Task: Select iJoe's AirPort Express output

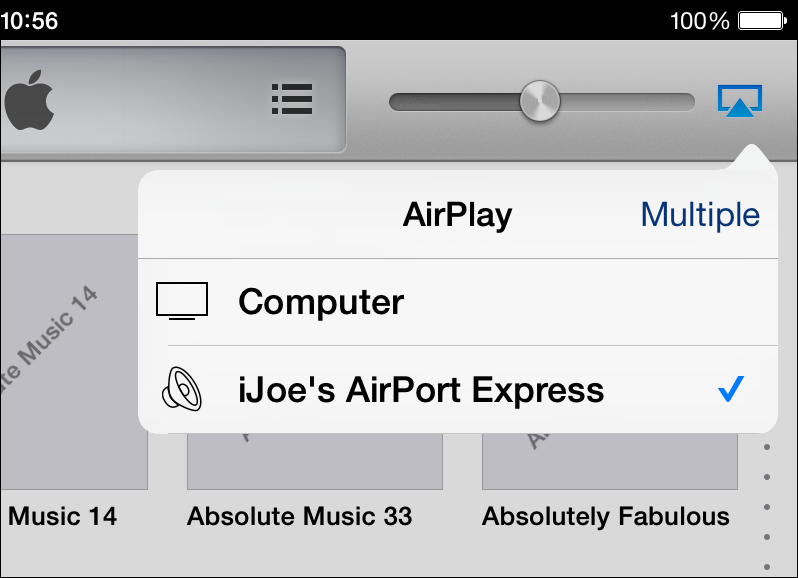Action: pyautogui.click(x=458, y=390)
